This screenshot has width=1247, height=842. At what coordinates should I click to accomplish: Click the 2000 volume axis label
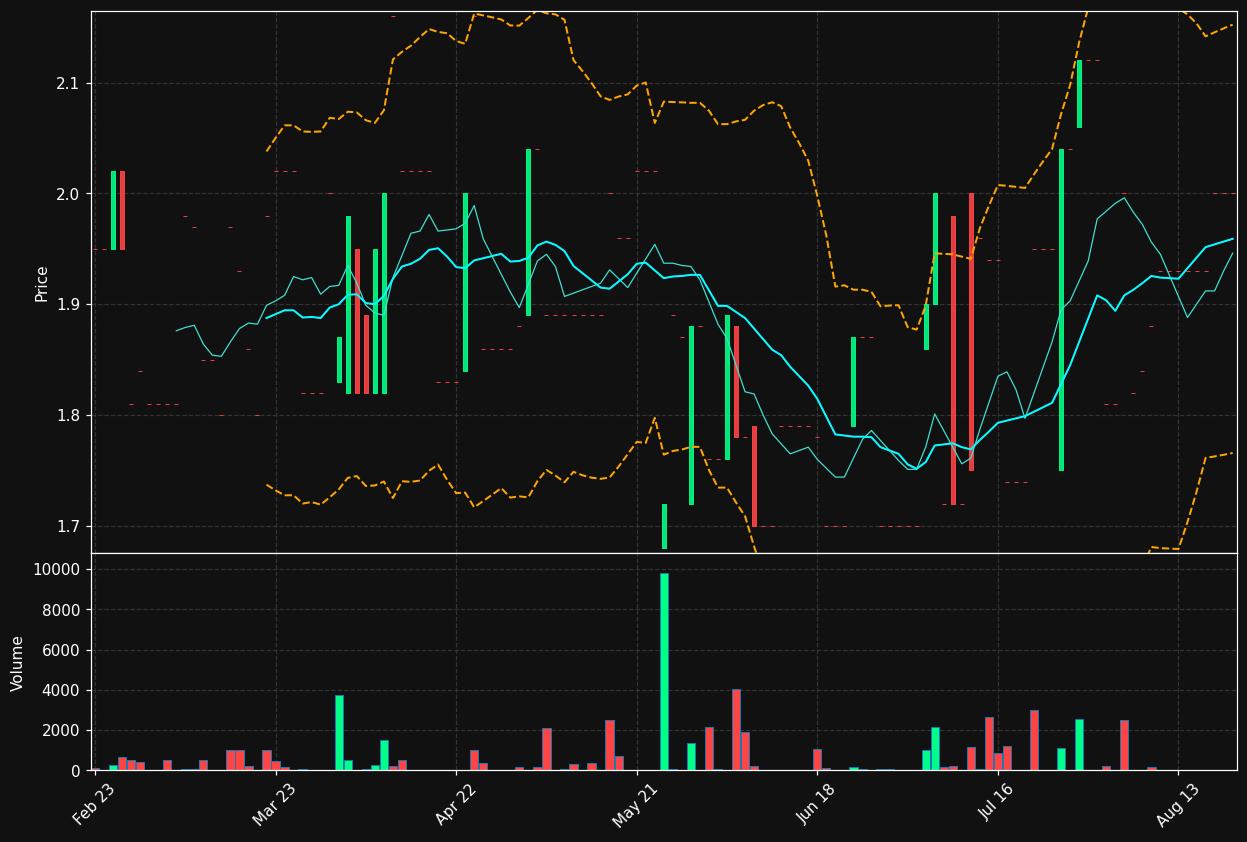coord(64,731)
